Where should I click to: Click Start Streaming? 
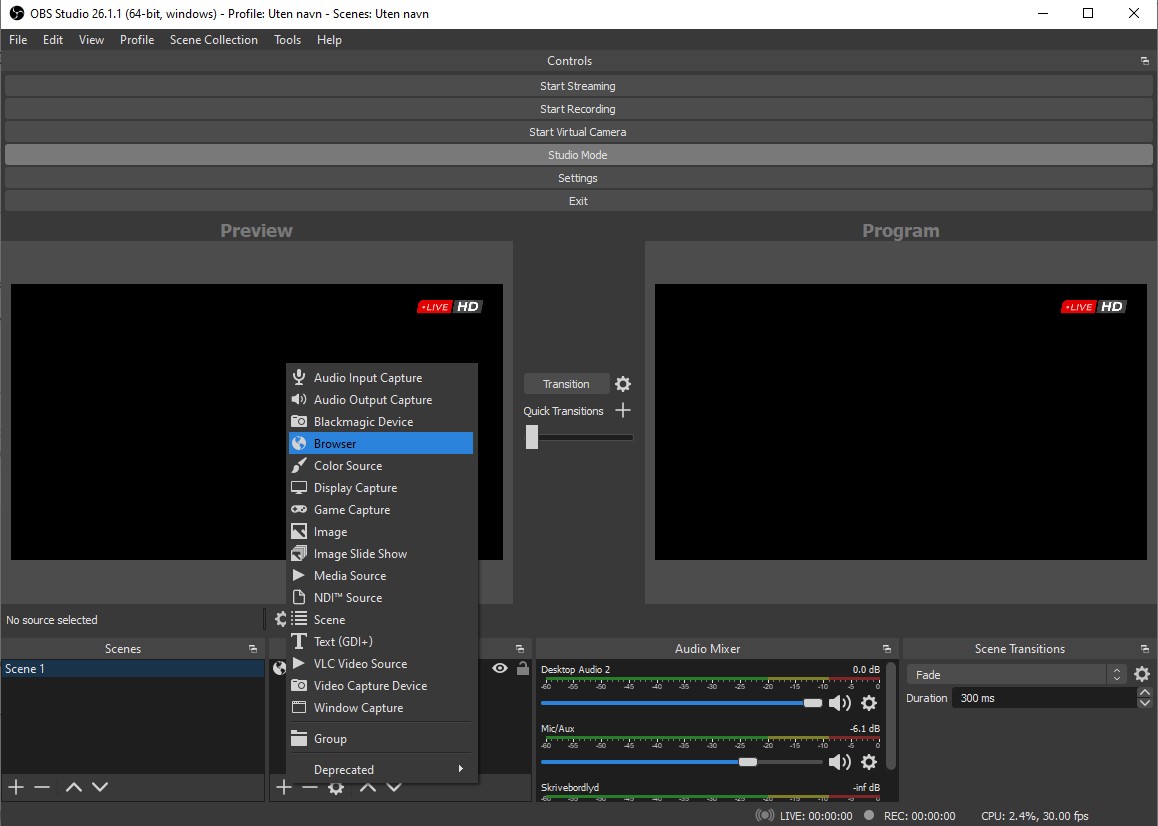click(x=578, y=86)
